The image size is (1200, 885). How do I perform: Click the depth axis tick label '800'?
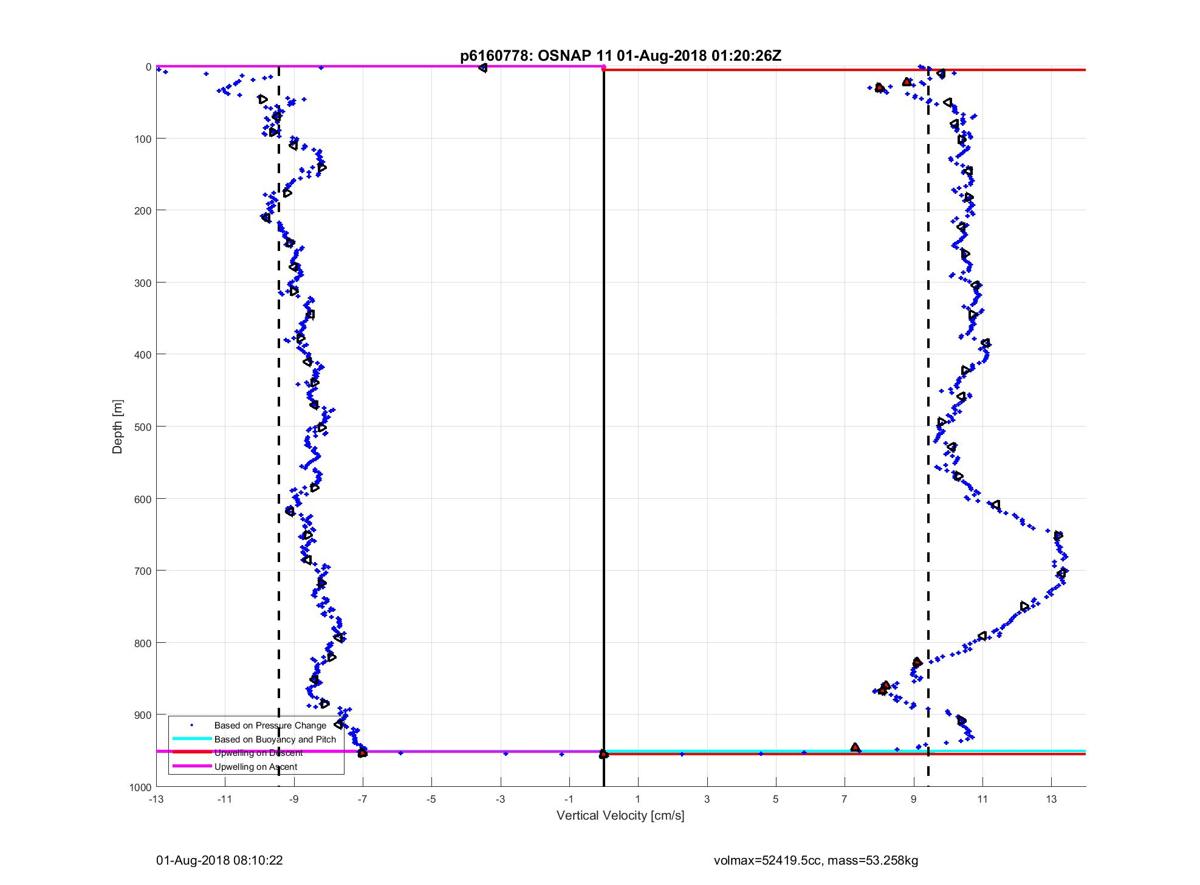point(142,642)
